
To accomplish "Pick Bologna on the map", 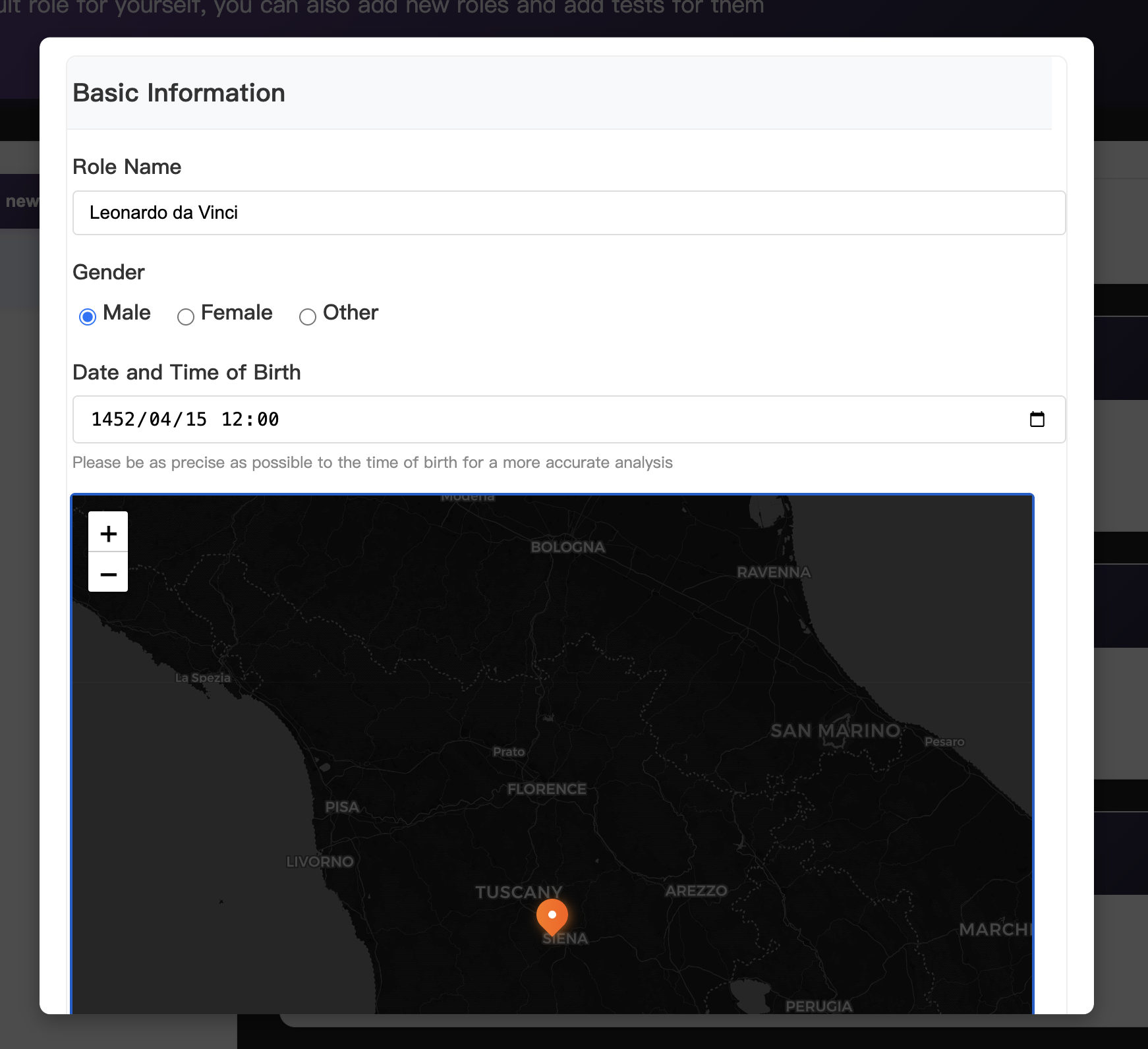I will 567,547.
